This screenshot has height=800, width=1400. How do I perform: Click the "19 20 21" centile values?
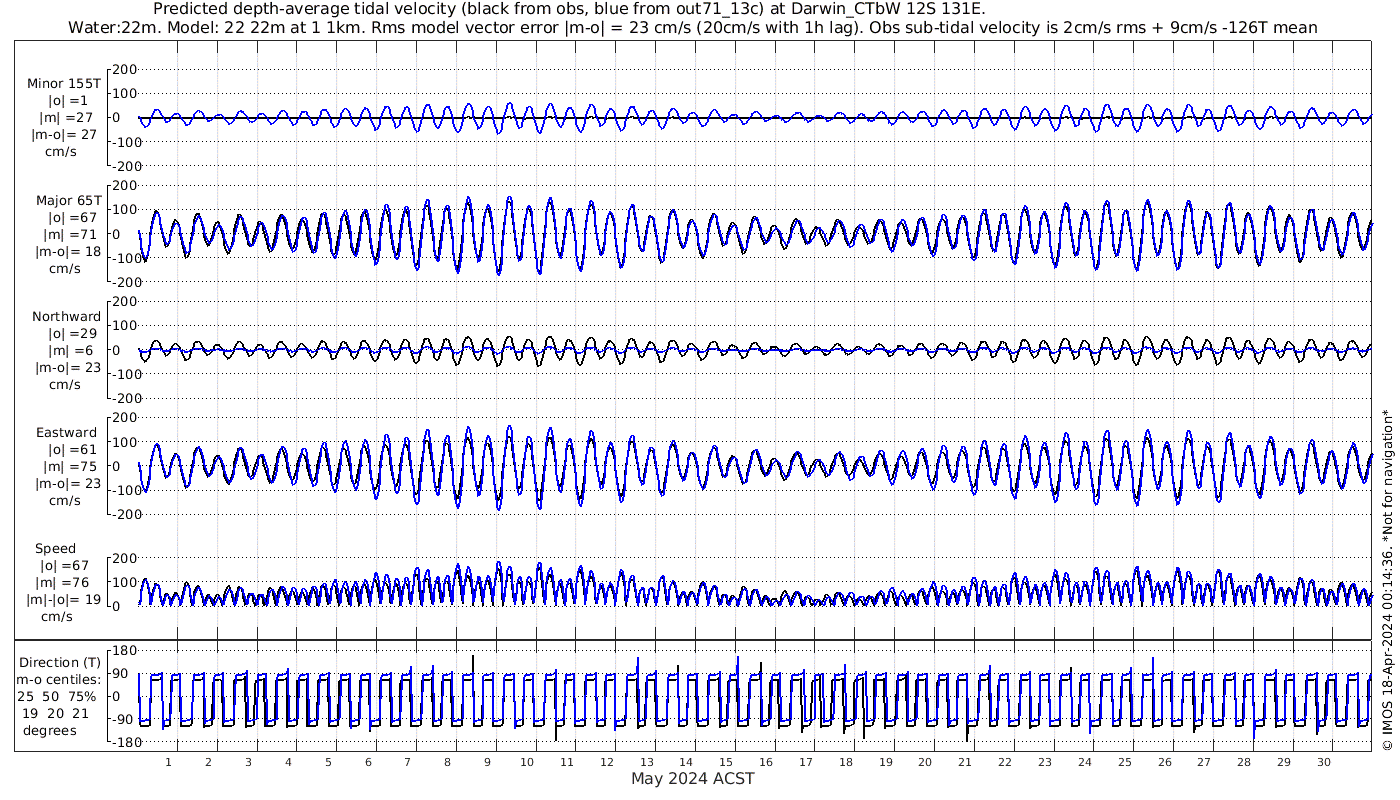(56, 713)
